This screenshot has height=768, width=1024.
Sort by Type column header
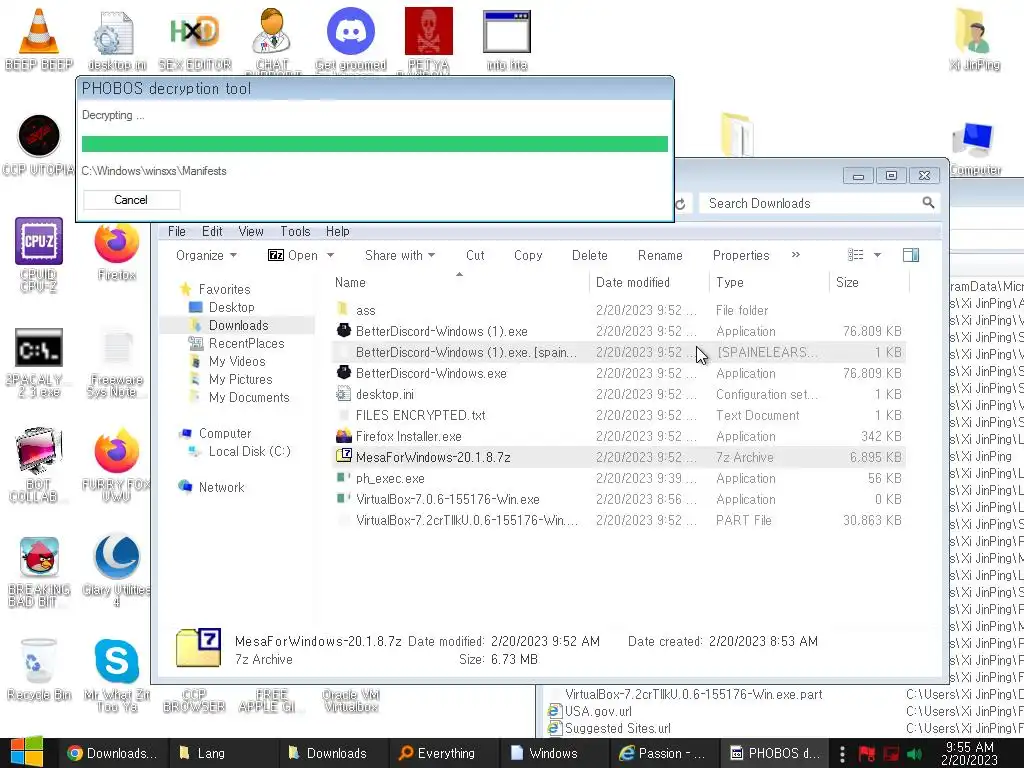[769, 282]
